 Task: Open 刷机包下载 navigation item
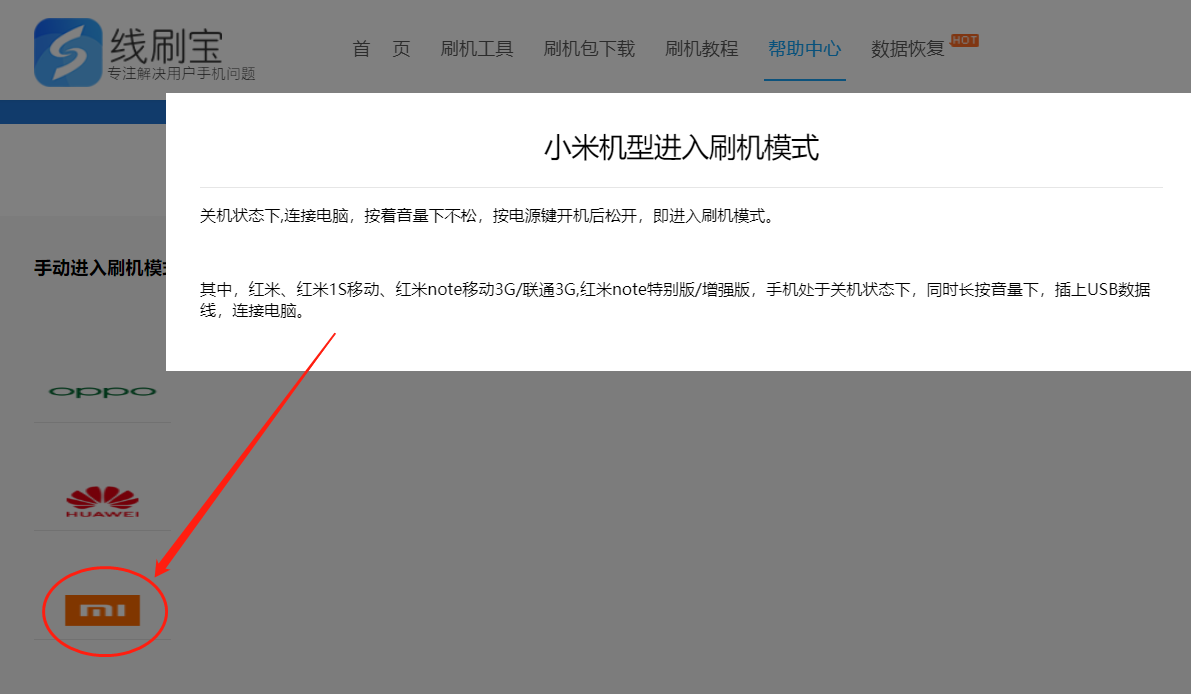(x=589, y=49)
